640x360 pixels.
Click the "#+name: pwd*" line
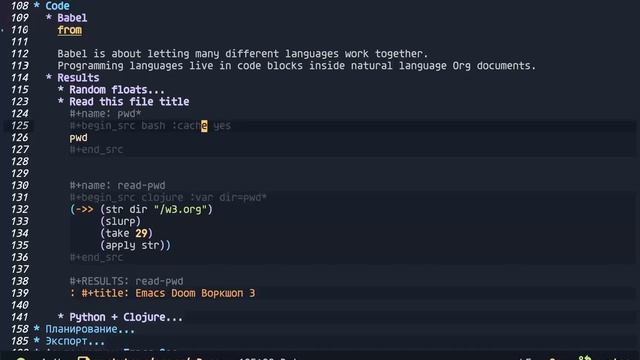tap(105, 114)
